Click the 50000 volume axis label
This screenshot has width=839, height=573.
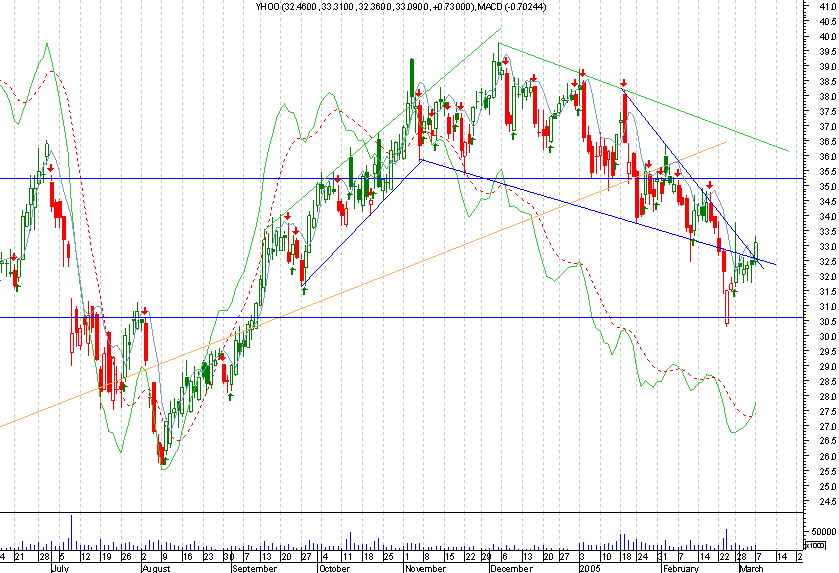coord(824,531)
